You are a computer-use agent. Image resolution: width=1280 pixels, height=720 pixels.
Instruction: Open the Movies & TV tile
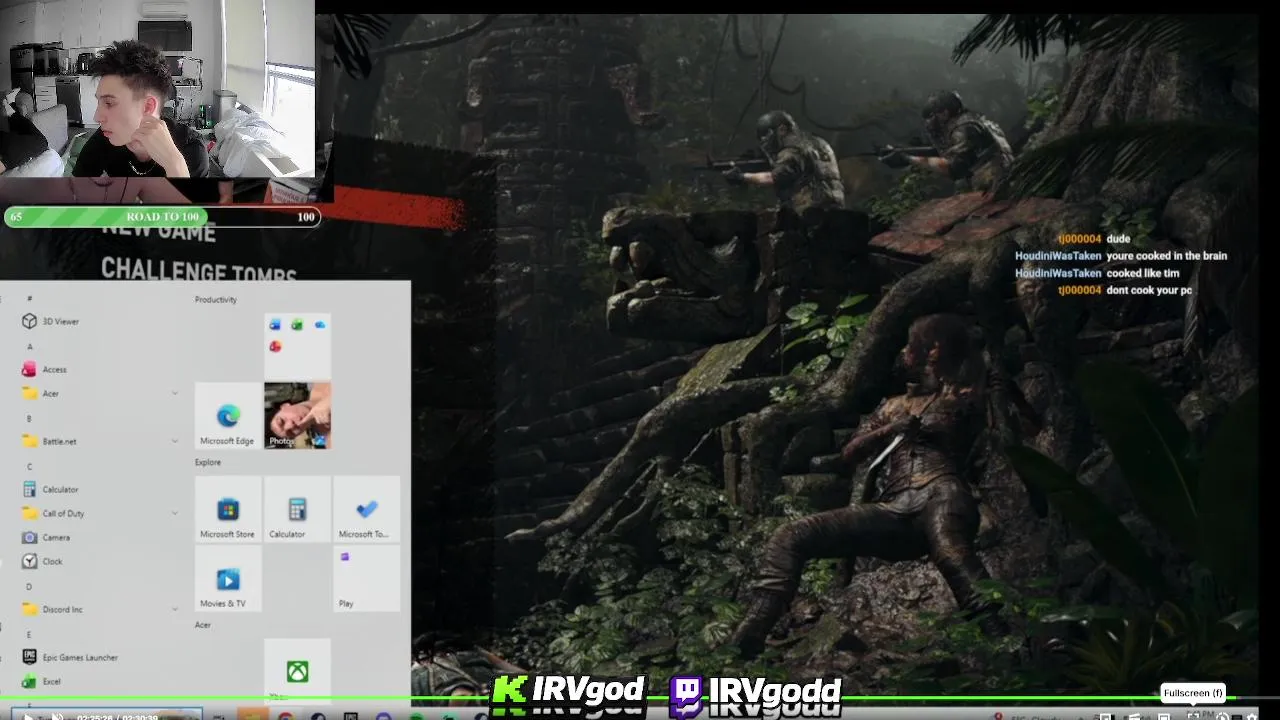tap(228, 578)
